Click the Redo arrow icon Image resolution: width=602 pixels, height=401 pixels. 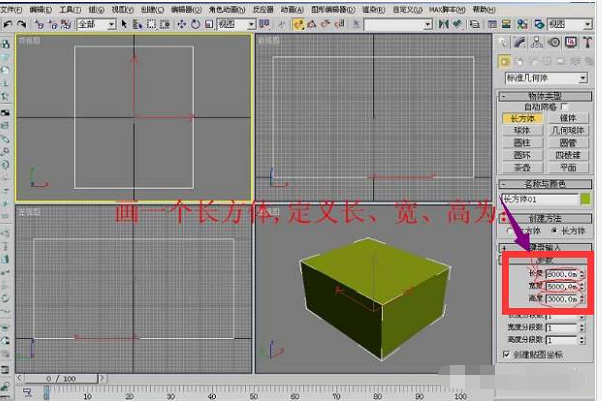(x=22, y=24)
